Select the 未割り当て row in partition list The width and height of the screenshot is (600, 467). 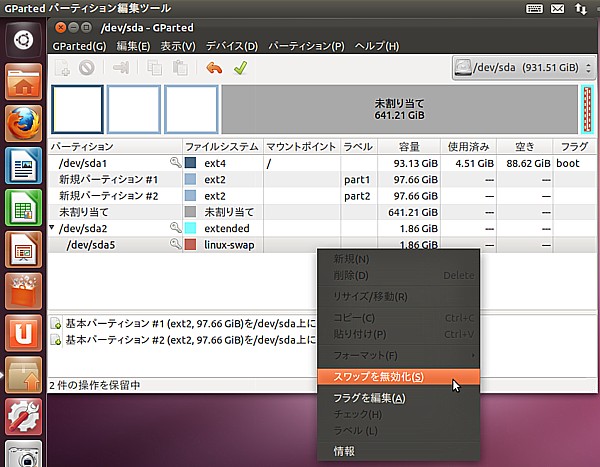(x=322, y=212)
